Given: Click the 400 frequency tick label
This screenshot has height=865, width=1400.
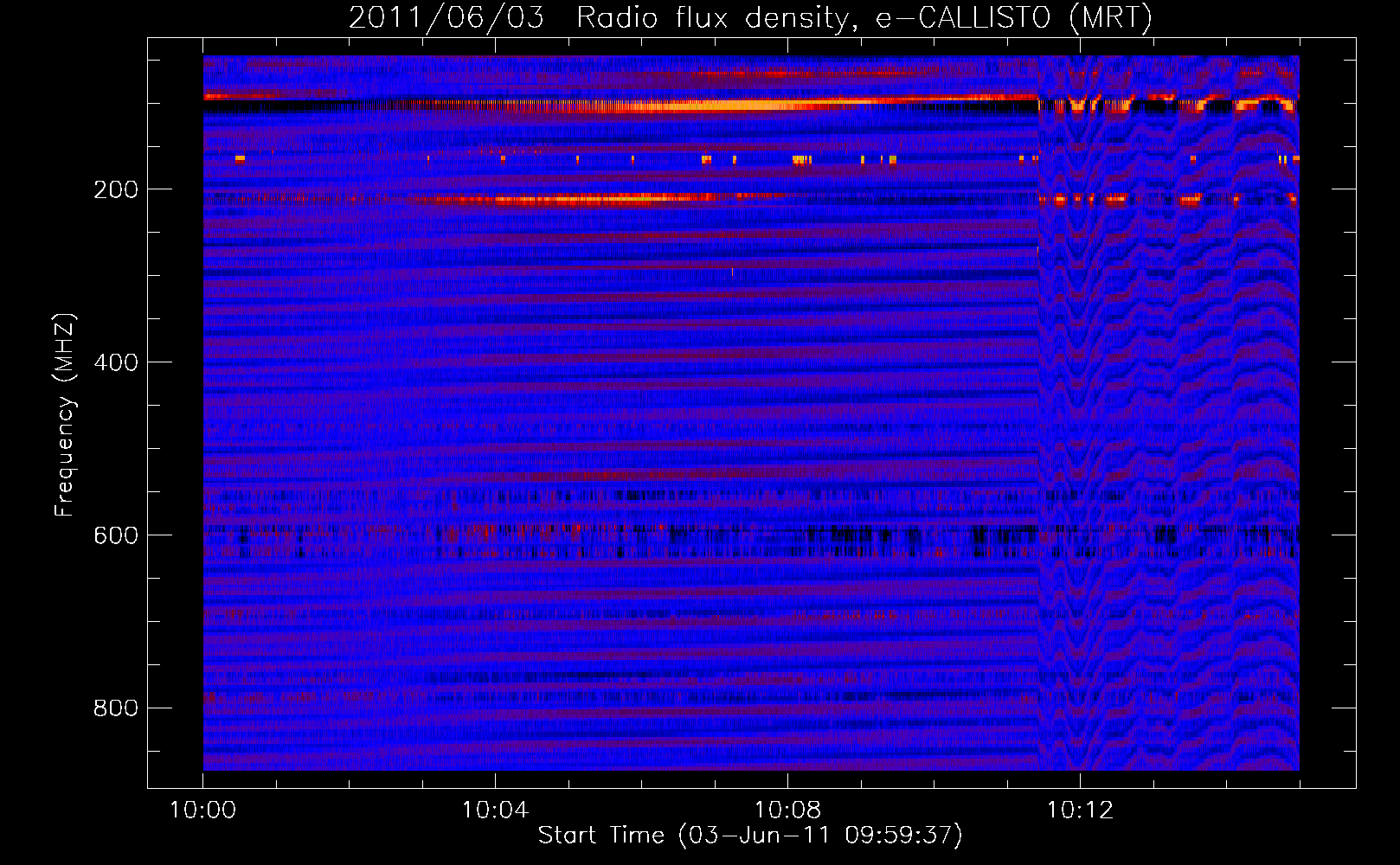Looking at the screenshot, I should [x=116, y=362].
